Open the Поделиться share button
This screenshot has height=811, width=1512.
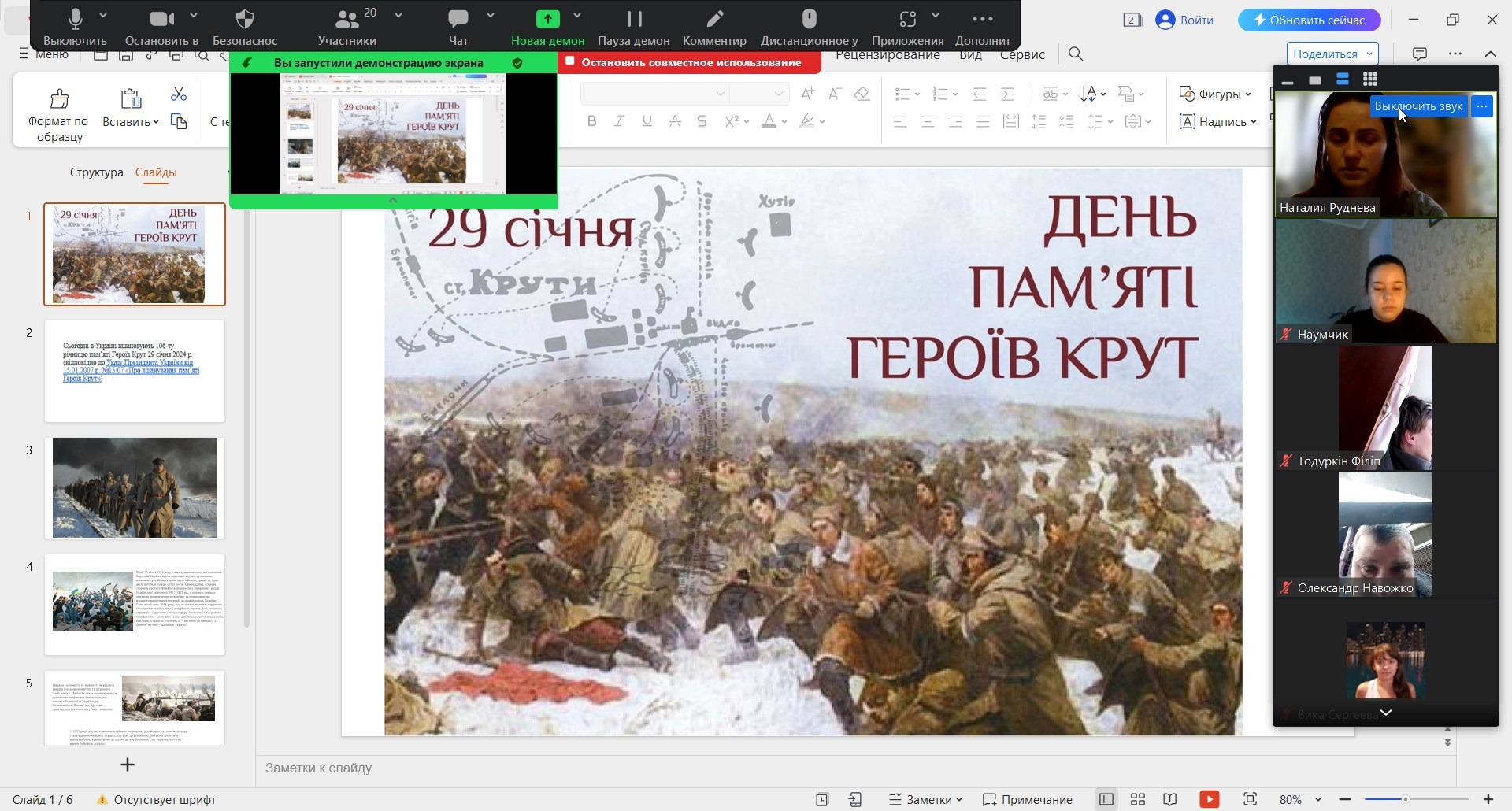click(1332, 54)
